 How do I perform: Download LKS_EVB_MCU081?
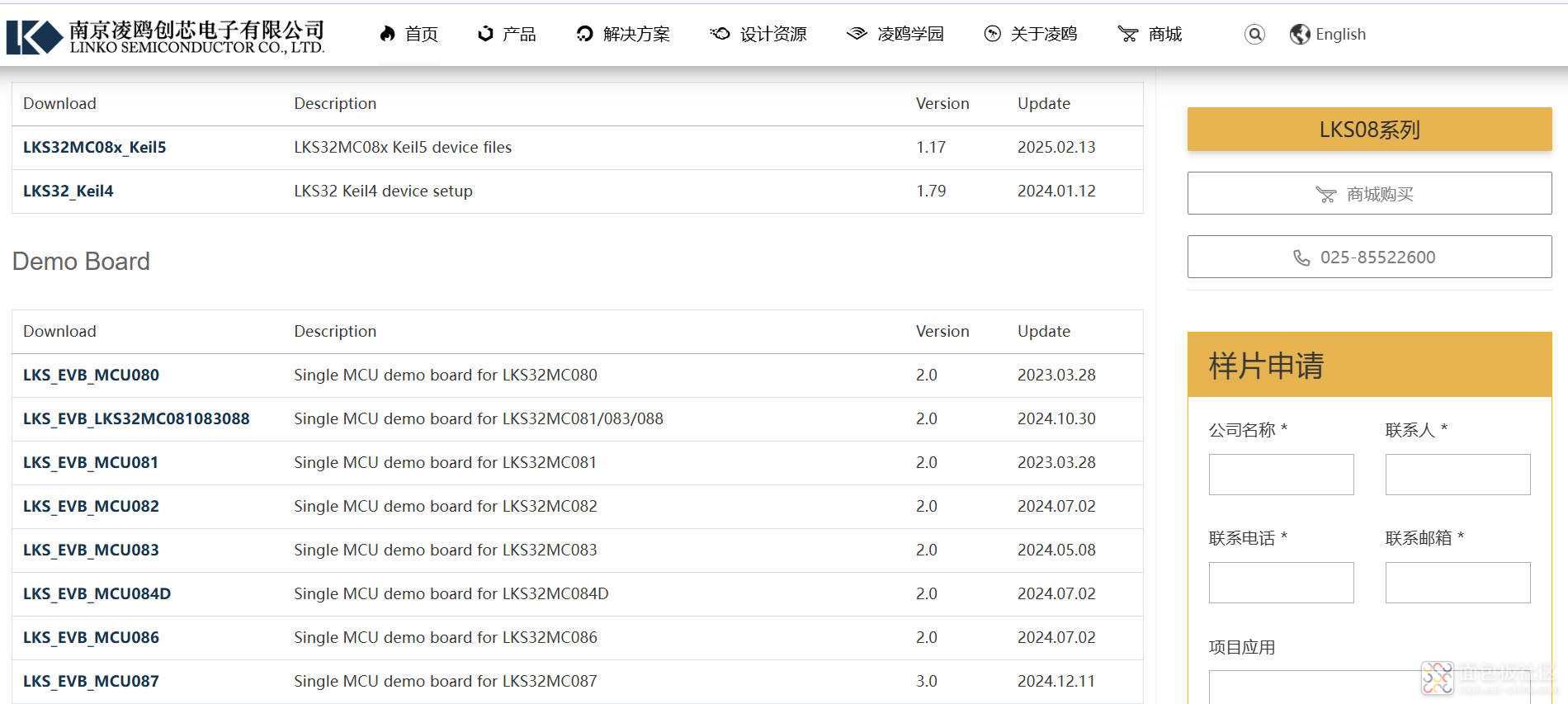pos(91,462)
